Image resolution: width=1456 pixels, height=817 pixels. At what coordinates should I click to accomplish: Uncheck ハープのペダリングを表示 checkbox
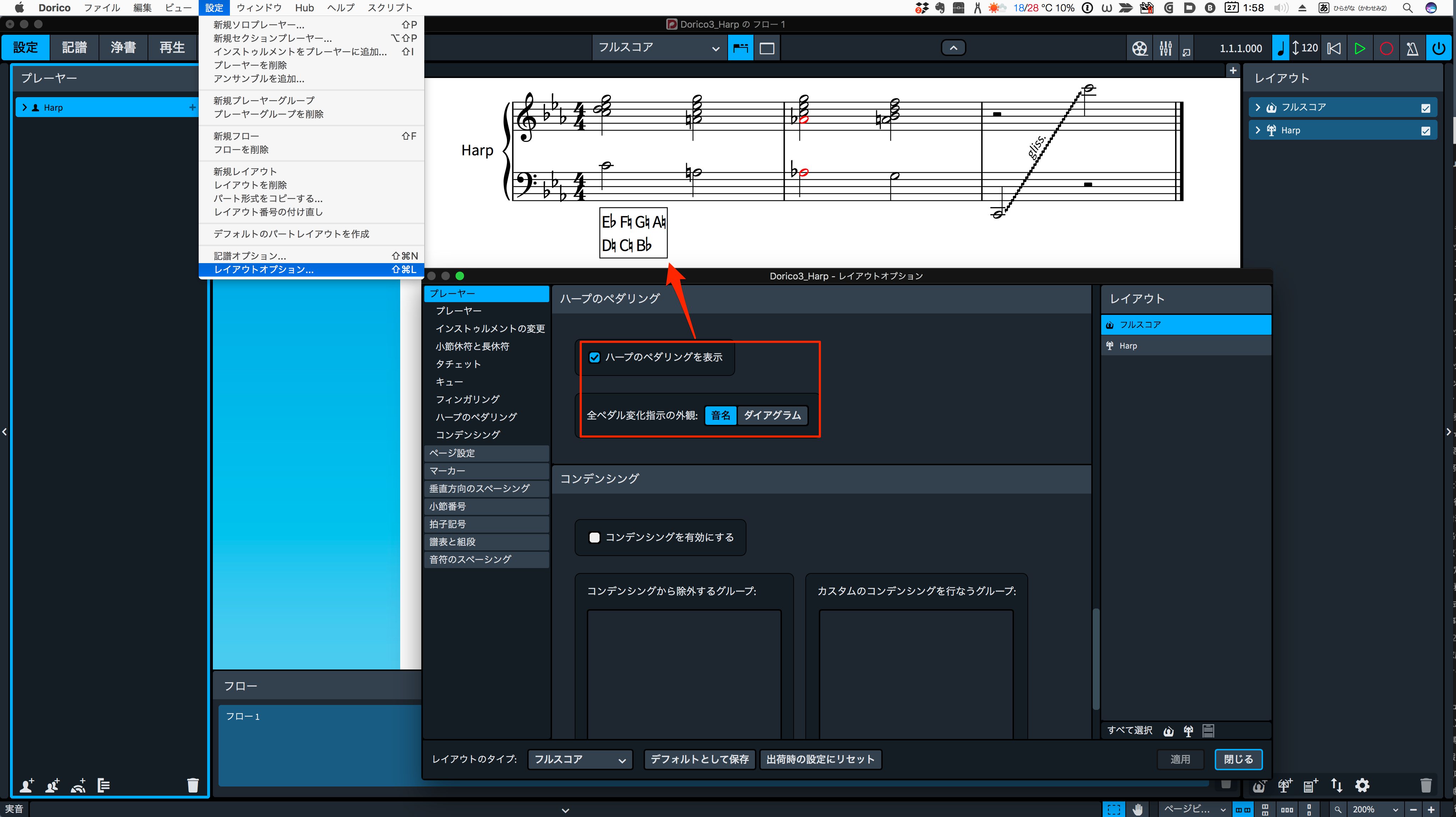point(594,357)
